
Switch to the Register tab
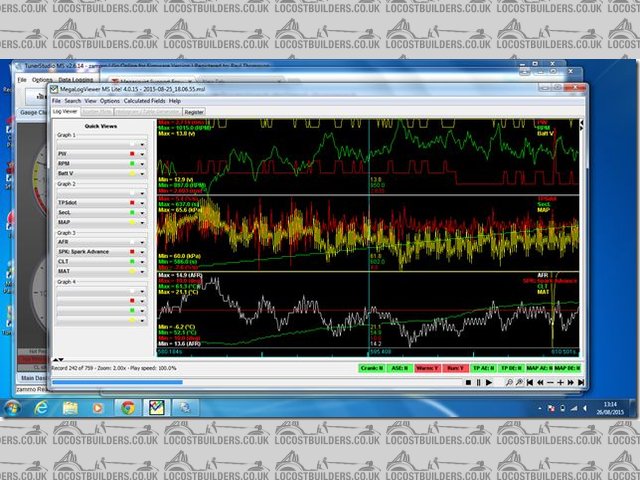coord(194,112)
